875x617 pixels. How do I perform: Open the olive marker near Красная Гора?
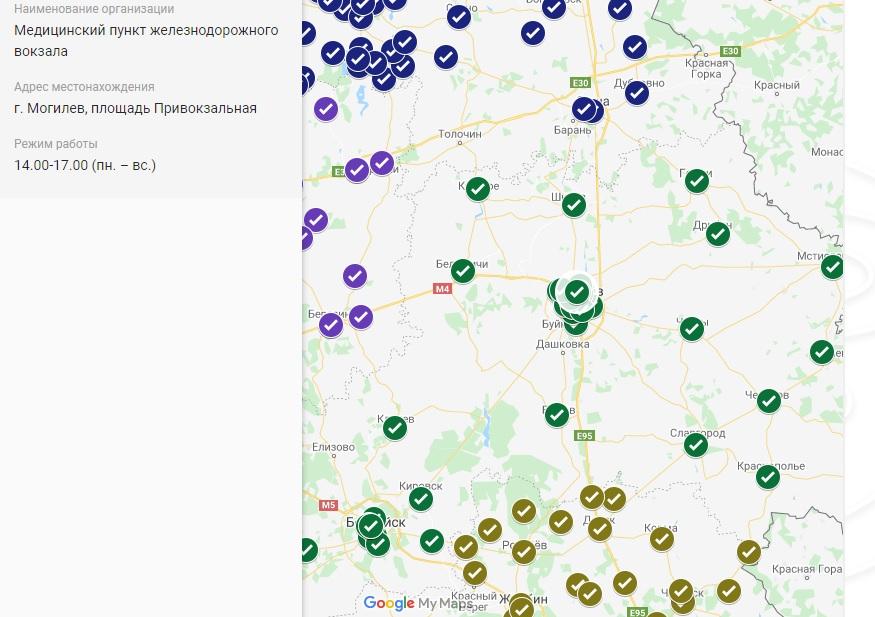(749, 551)
